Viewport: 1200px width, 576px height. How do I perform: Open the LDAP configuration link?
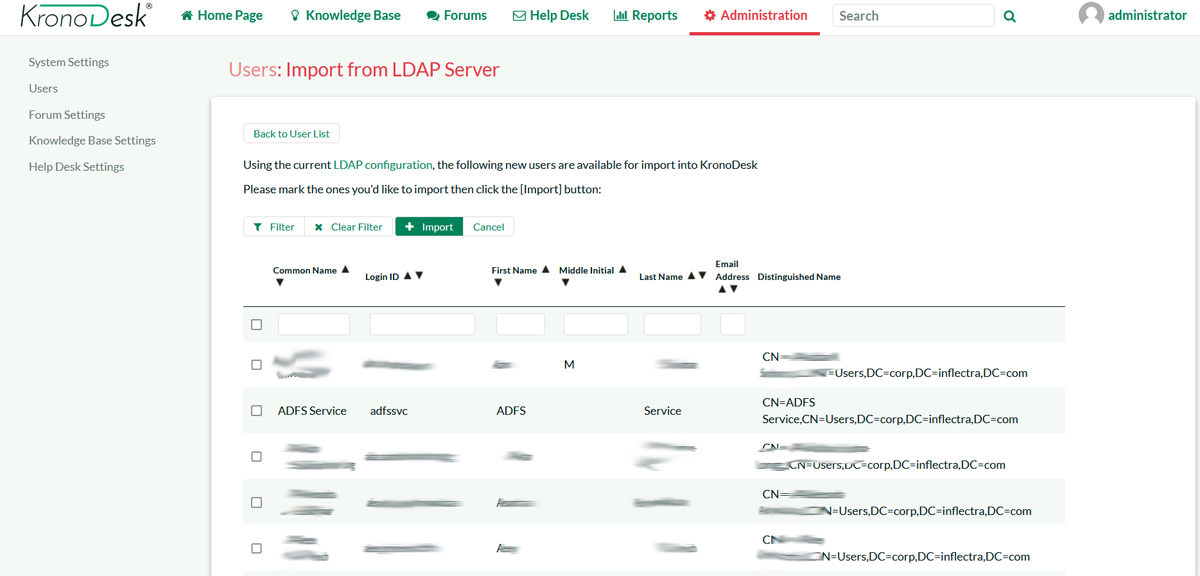click(383, 165)
